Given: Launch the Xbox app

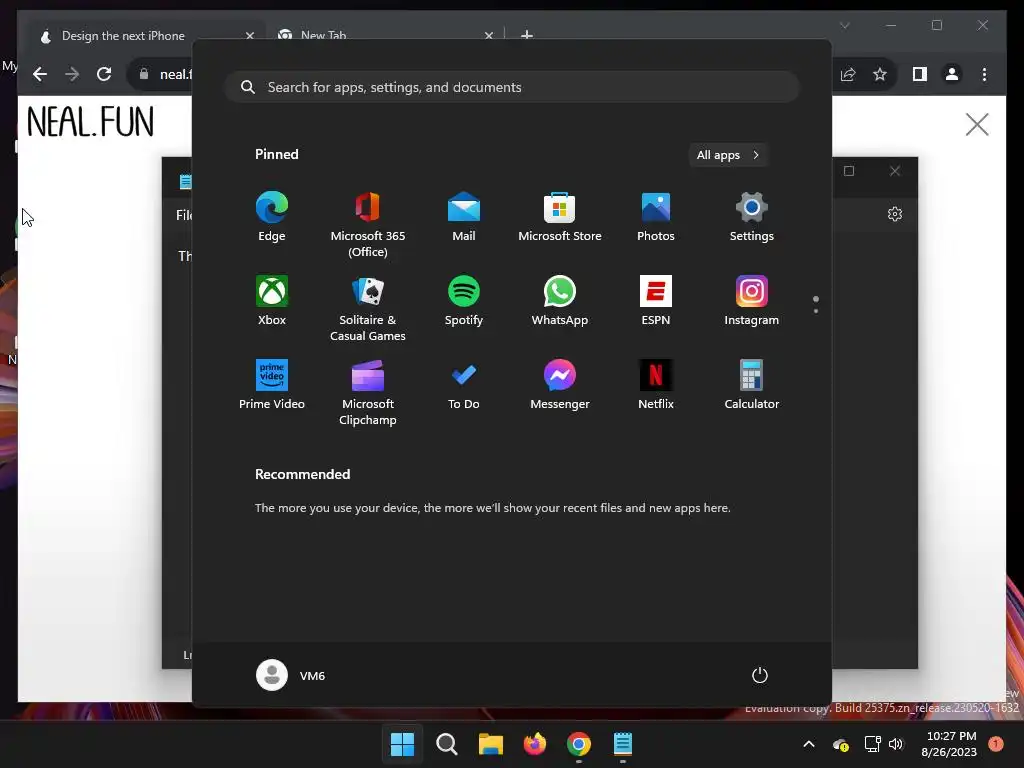Looking at the screenshot, I should [272, 300].
